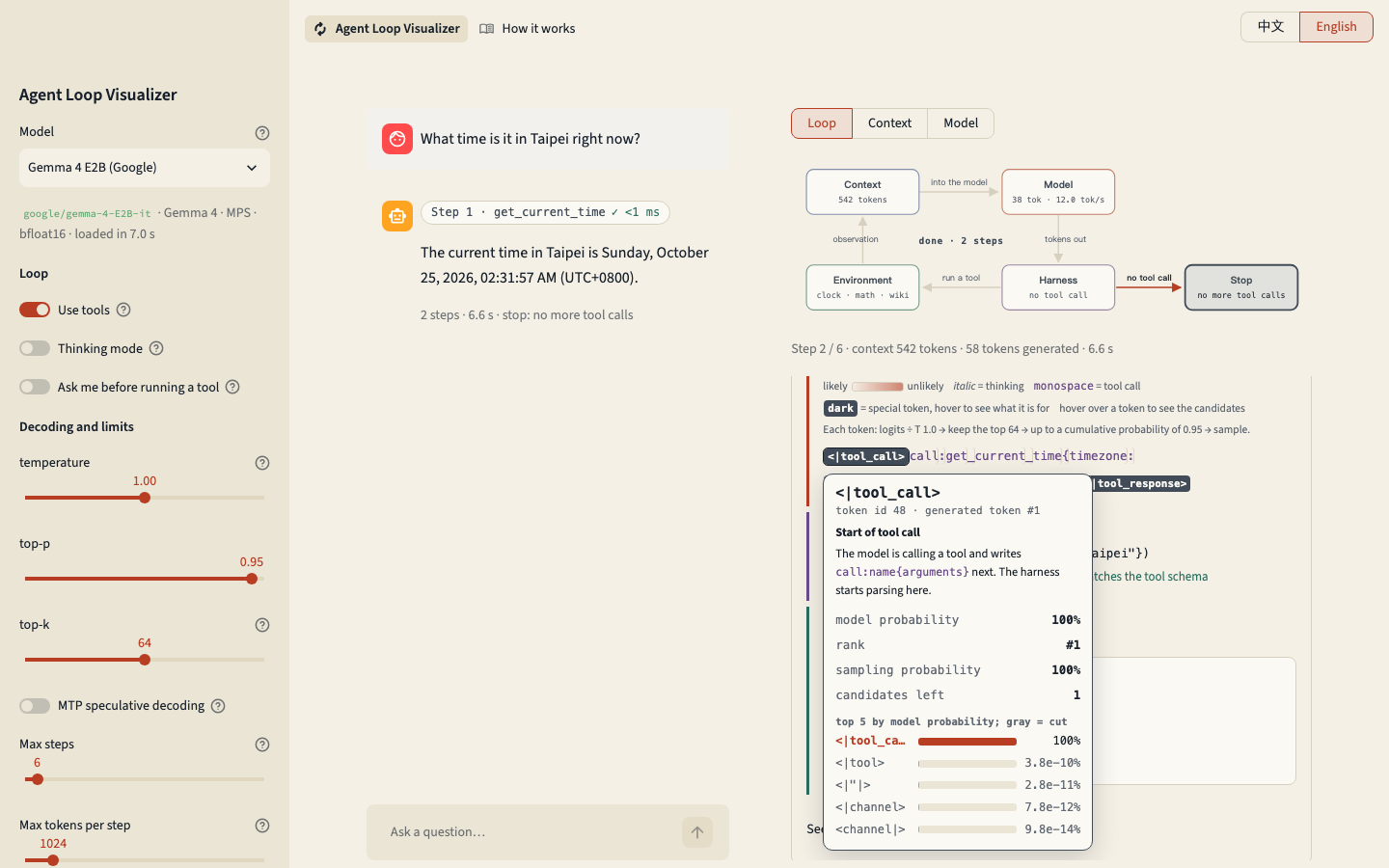The image size is (1389, 868).
Task: Open temperature help icon
Action: pos(262,463)
